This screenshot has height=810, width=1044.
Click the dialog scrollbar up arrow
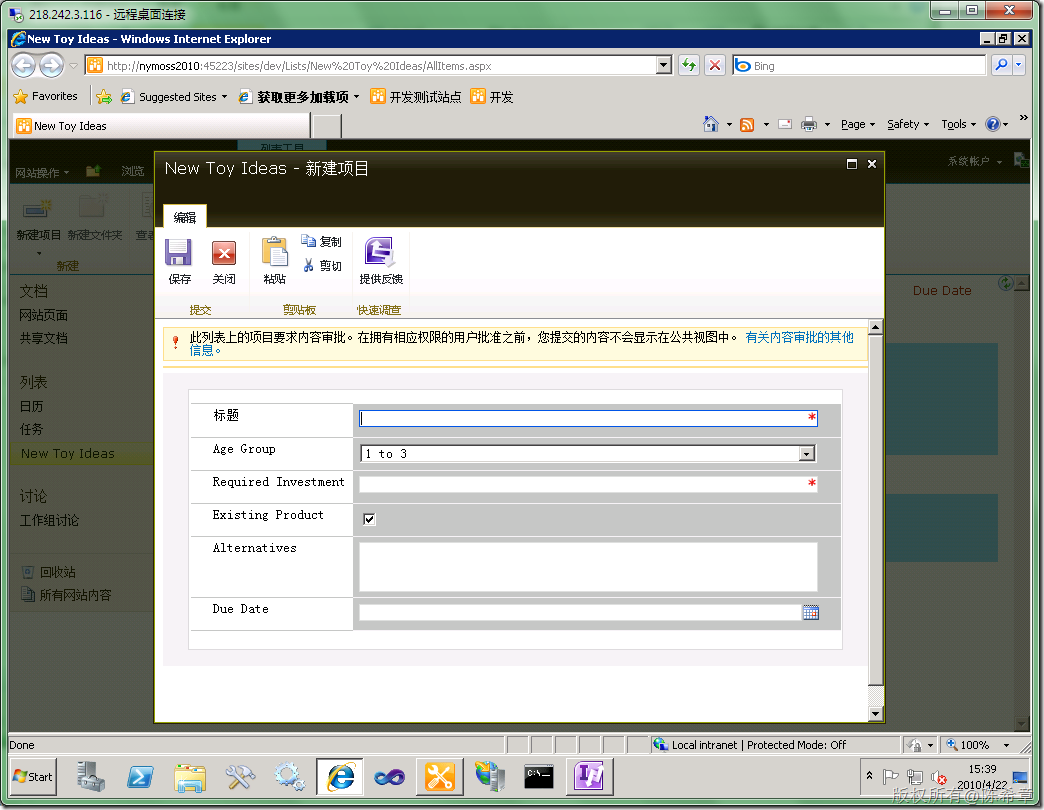click(x=876, y=327)
